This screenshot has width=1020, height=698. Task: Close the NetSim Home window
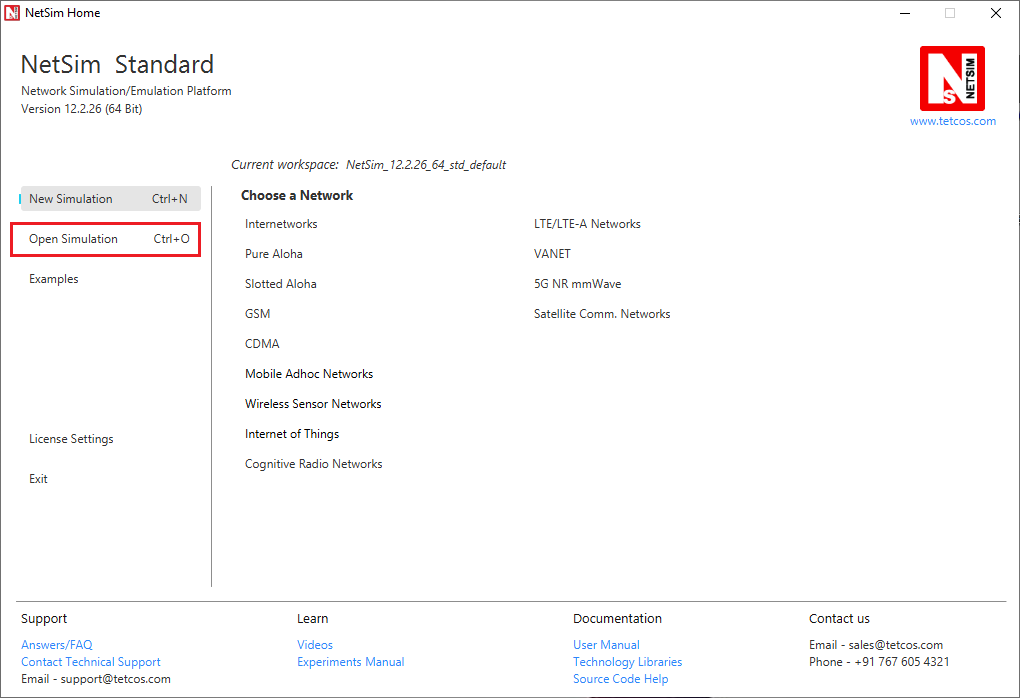[x=996, y=13]
